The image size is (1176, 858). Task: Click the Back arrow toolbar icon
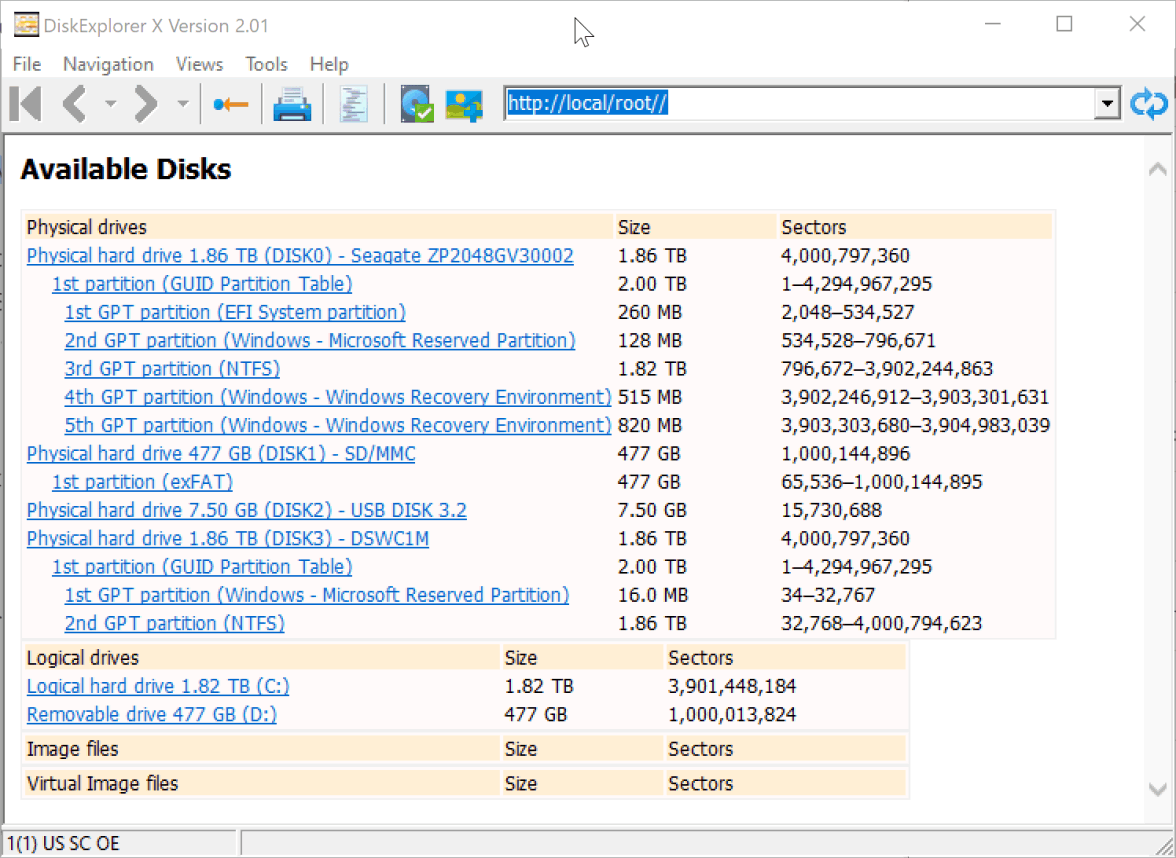tap(75, 104)
